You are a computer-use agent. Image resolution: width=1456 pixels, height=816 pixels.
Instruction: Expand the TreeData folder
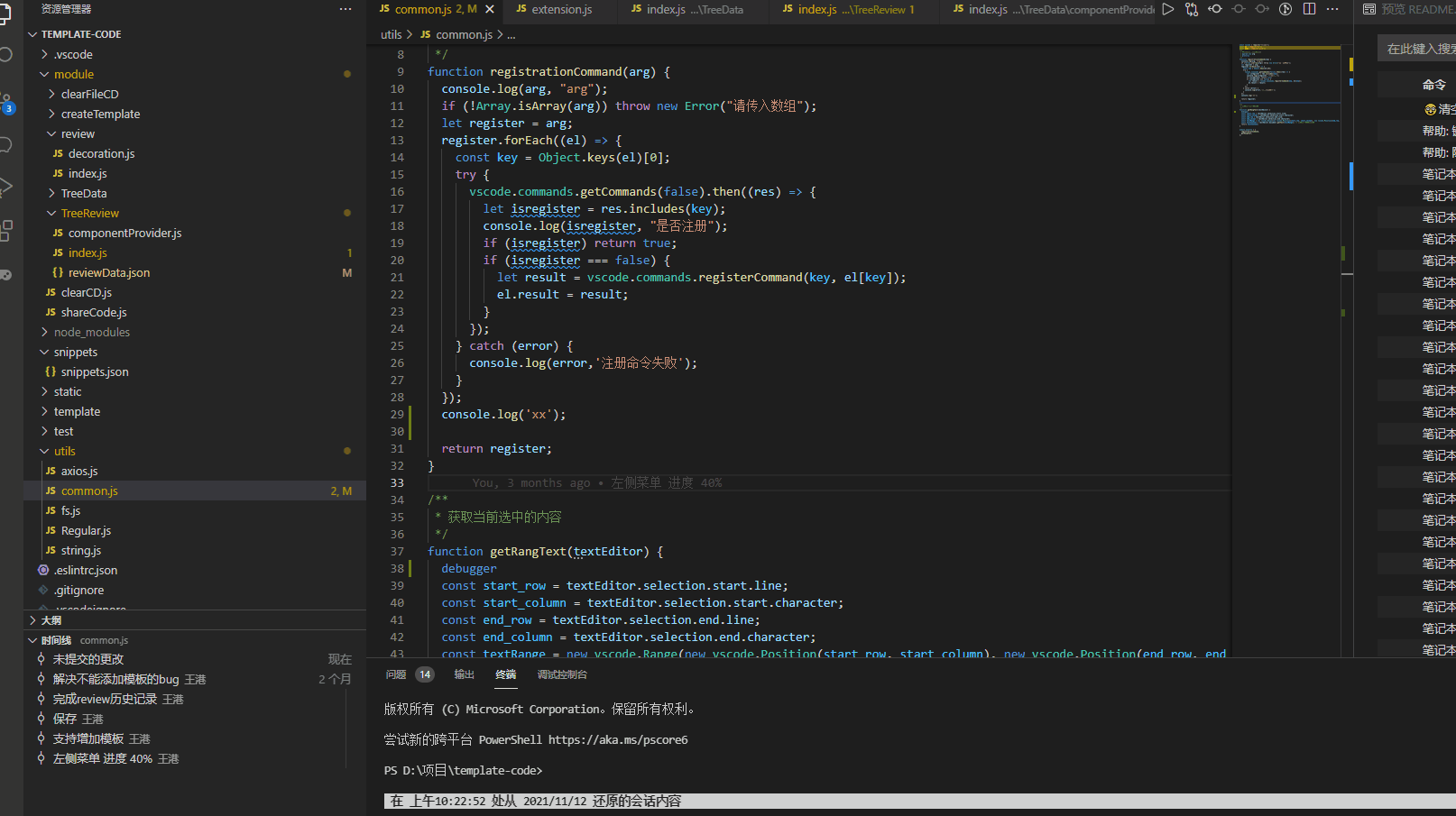point(51,193)
